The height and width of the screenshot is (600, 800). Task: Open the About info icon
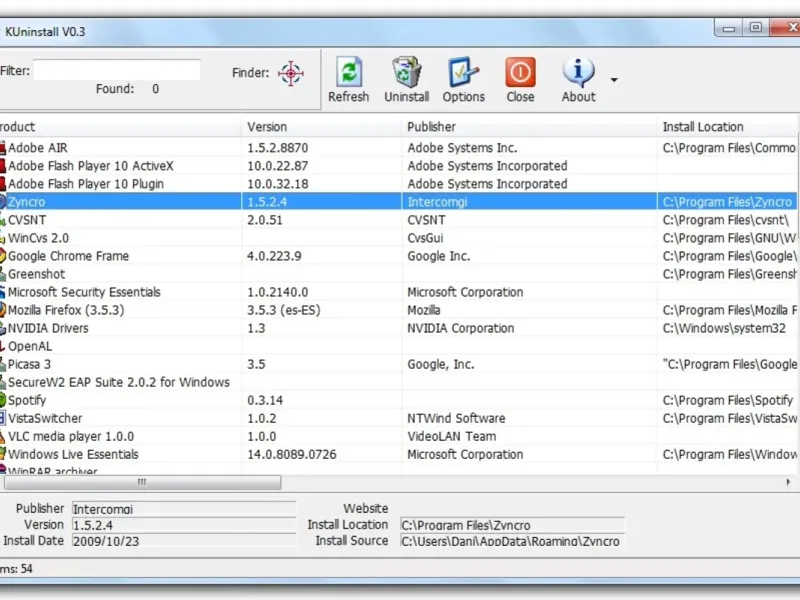[578, 72]
